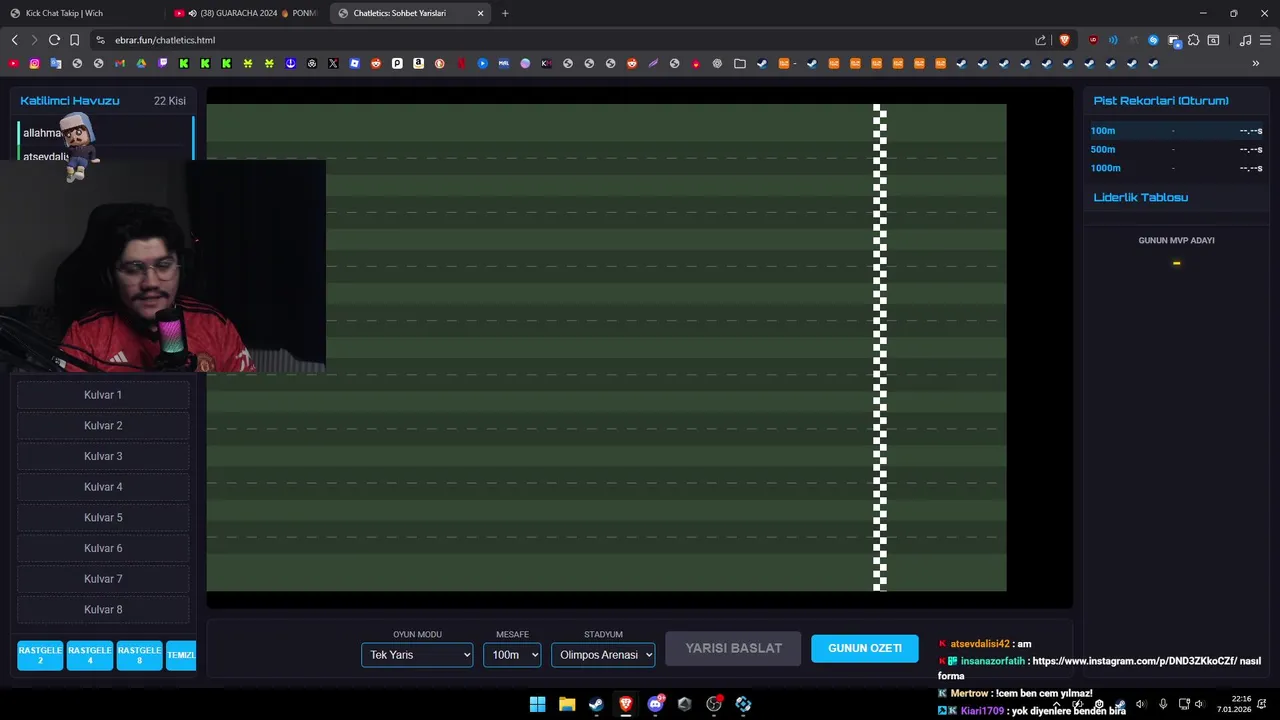Select the Kulvar 3 lane slot
Image resolution: width=1280 pixels, height=720 pixels.
[x=103, y=456]
